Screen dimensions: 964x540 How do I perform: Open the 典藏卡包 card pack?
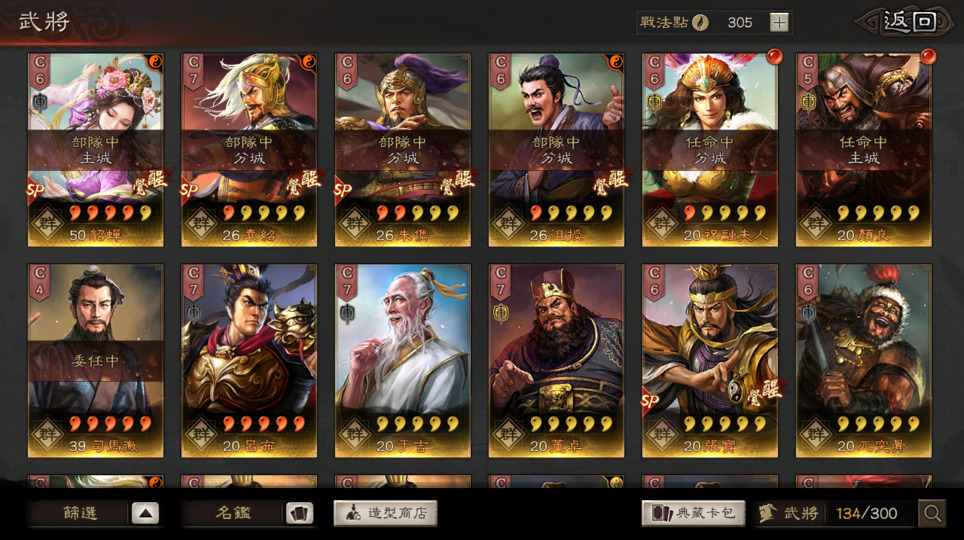pos(693,513)
